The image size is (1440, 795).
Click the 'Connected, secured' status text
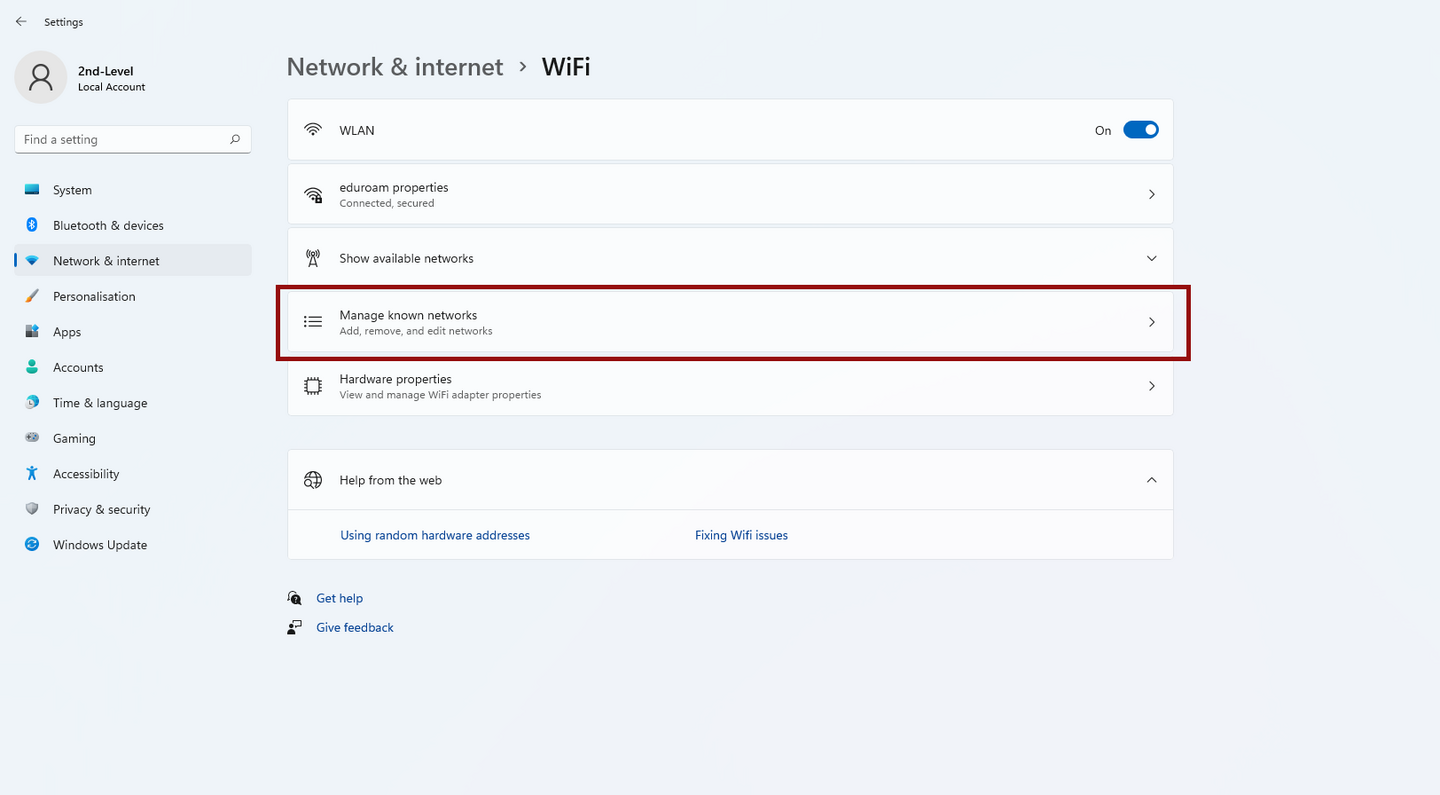tap(386, 203)
